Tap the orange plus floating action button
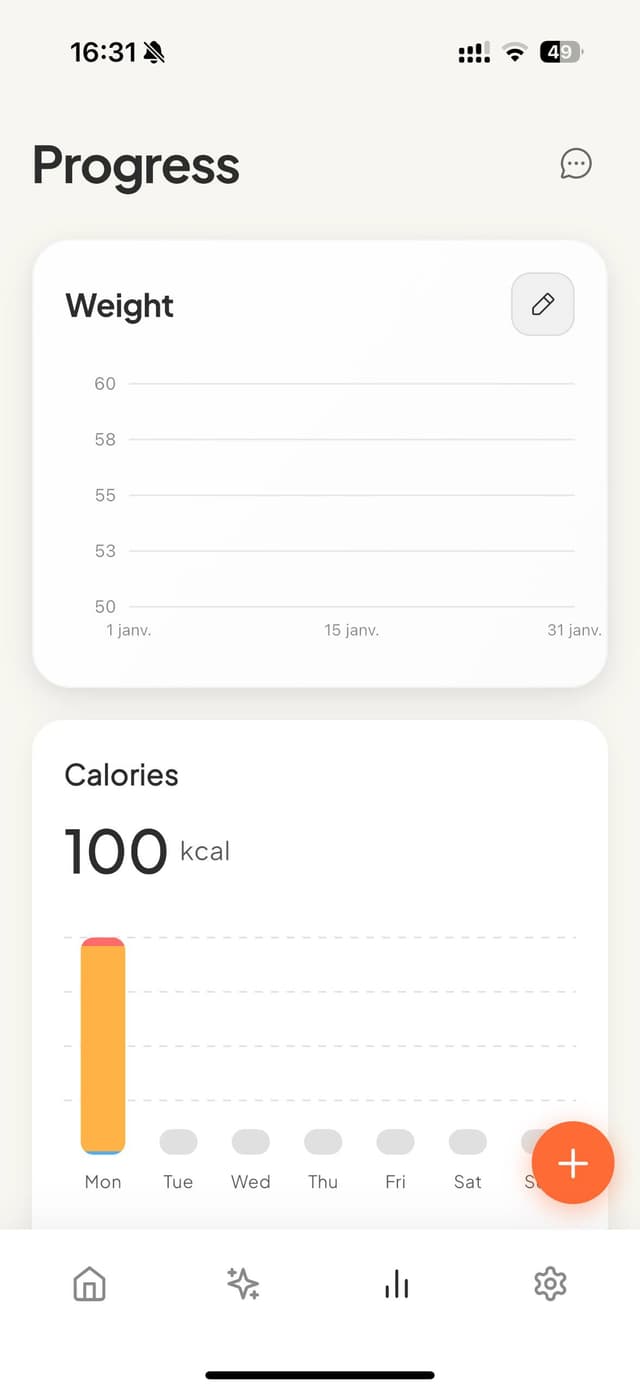This screenshot has width=640, height=1392. pos(572,1163)
